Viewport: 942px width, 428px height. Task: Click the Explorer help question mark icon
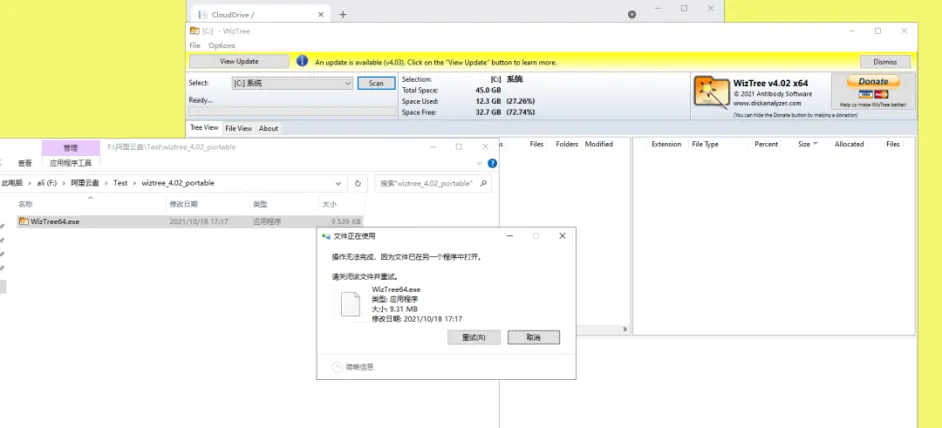[x=492, y=163]
